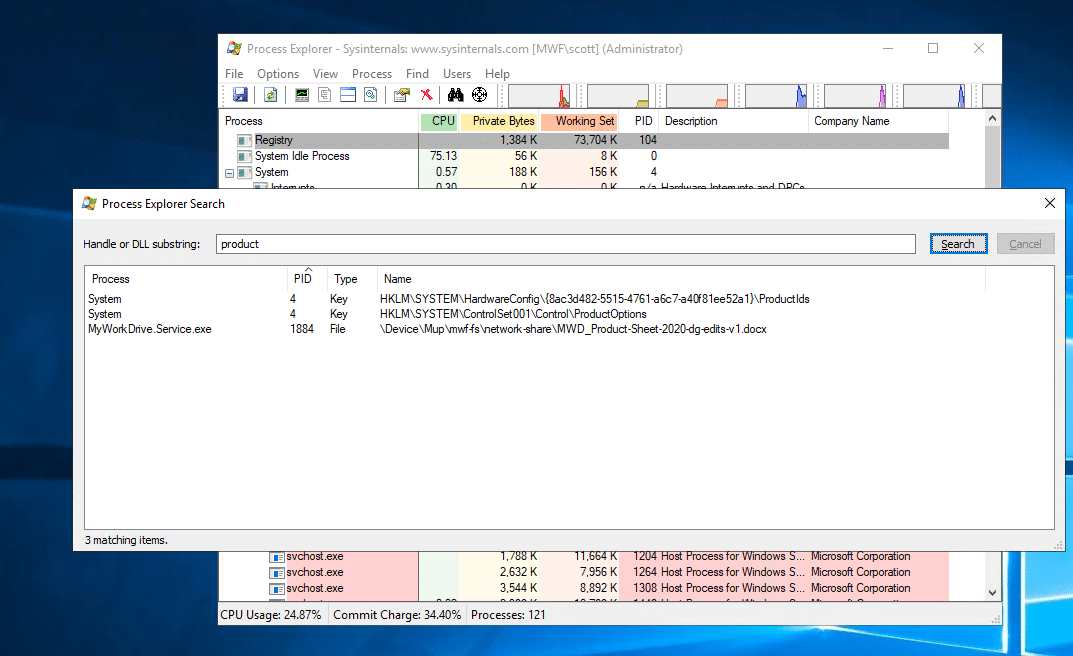Open the Options menu
The image size is (1073, 656).
[x=278, y=74]
